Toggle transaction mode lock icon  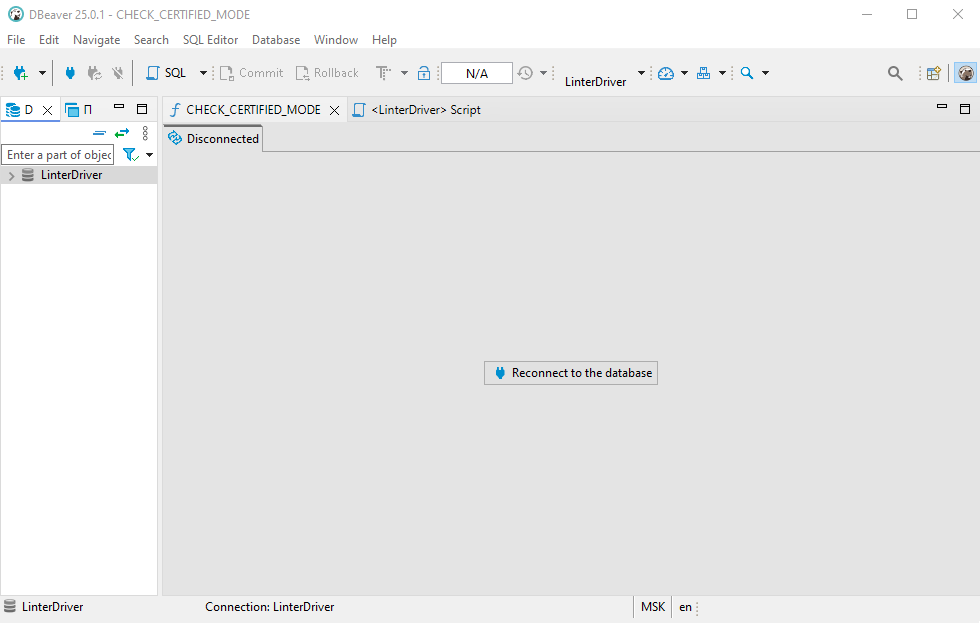click(424, 73)
